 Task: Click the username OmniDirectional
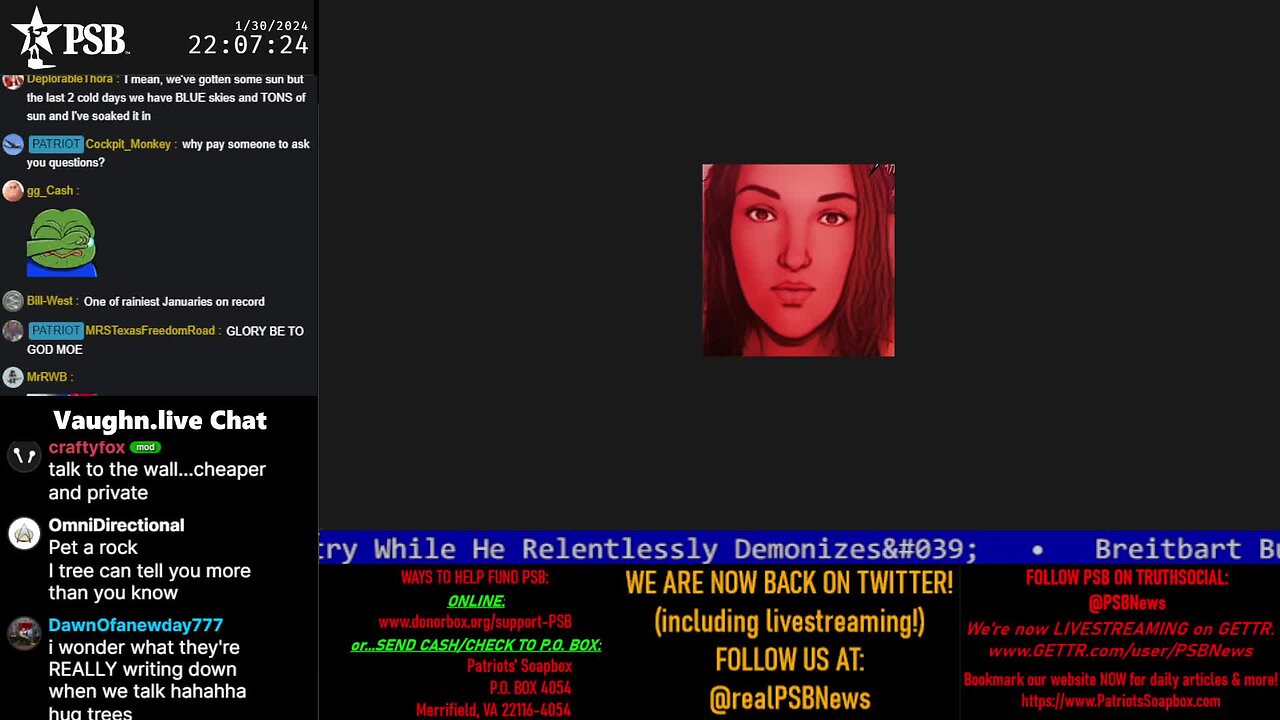pyautogui.click(x=116, y=525)
